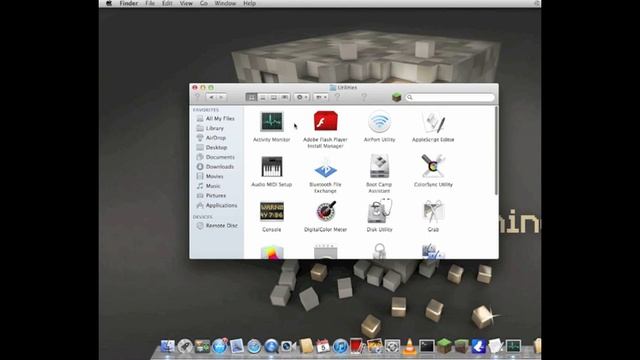The height and width of the screenshot is (360, 640).
Task: Open the Console app
Action: tap(272, 211)
